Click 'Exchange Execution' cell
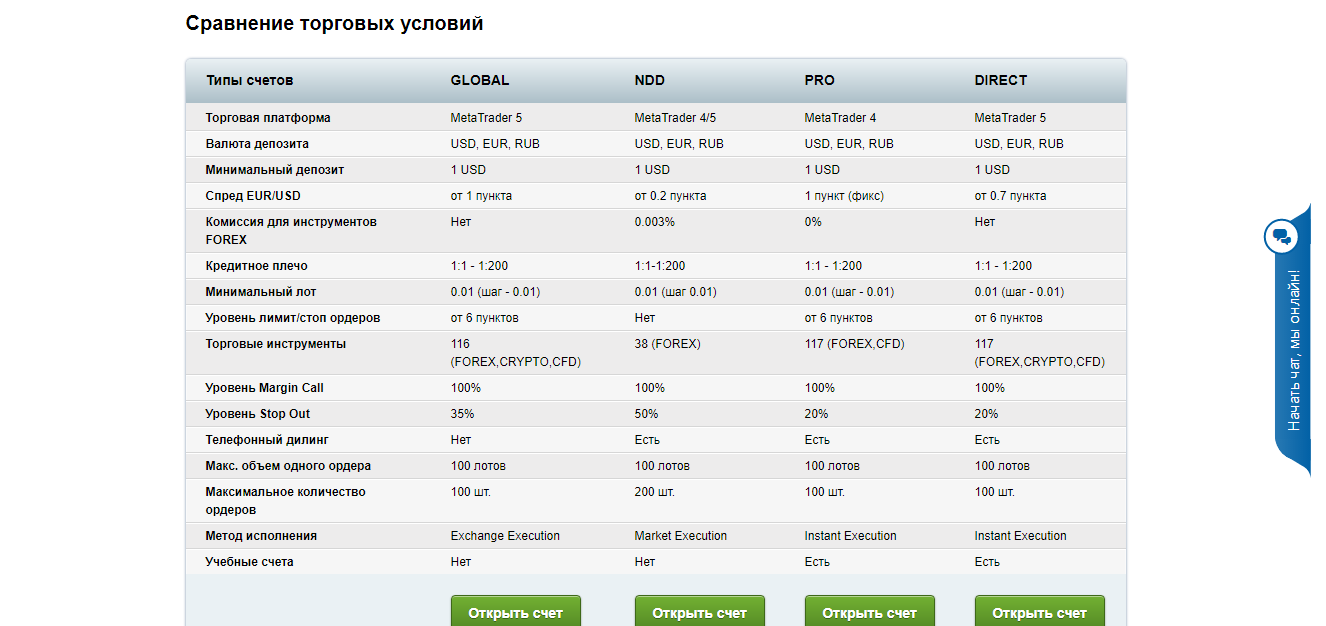1326x626 pixels. point(506,536)
